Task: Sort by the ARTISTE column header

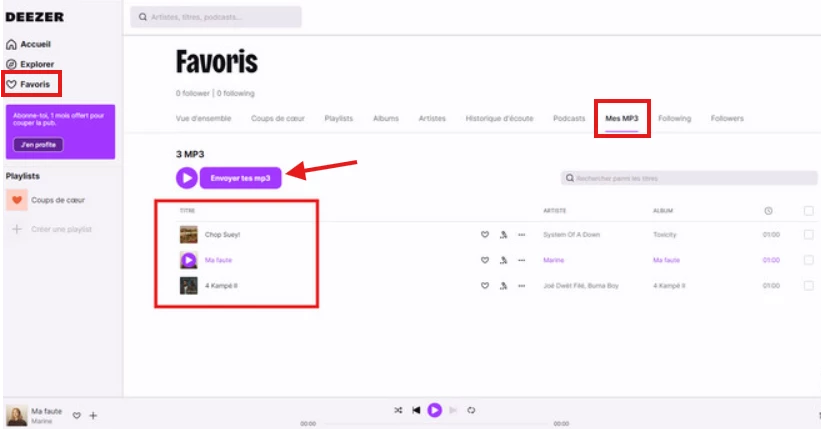Action: (x=554, y=211)
